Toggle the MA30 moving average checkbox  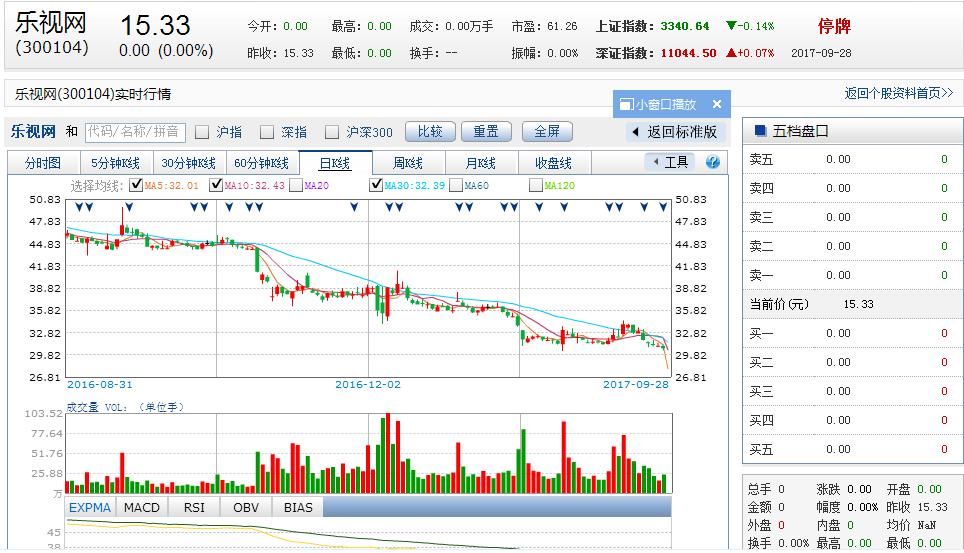(376, 185)
